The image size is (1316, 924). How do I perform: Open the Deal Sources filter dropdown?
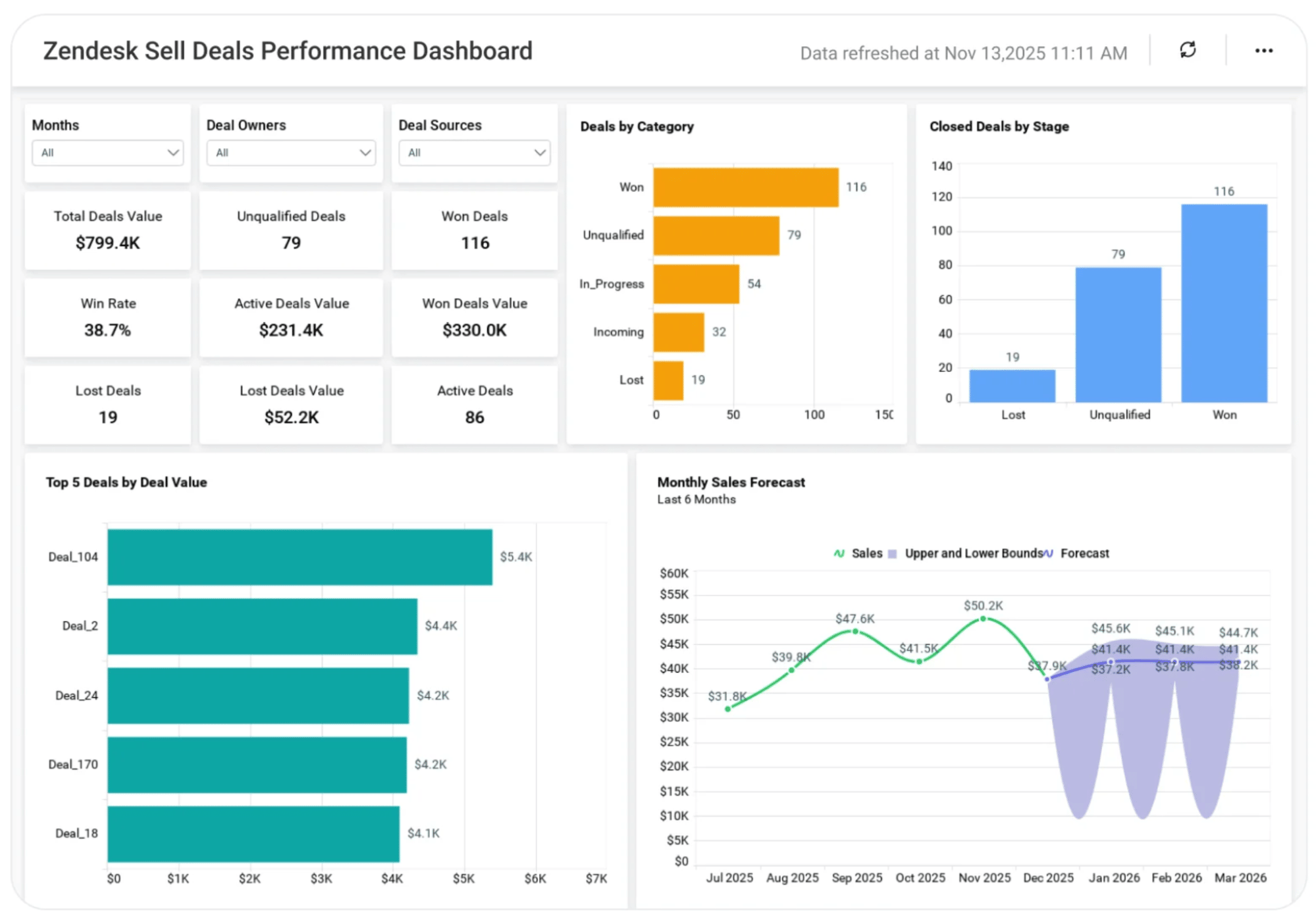(475, 153)
